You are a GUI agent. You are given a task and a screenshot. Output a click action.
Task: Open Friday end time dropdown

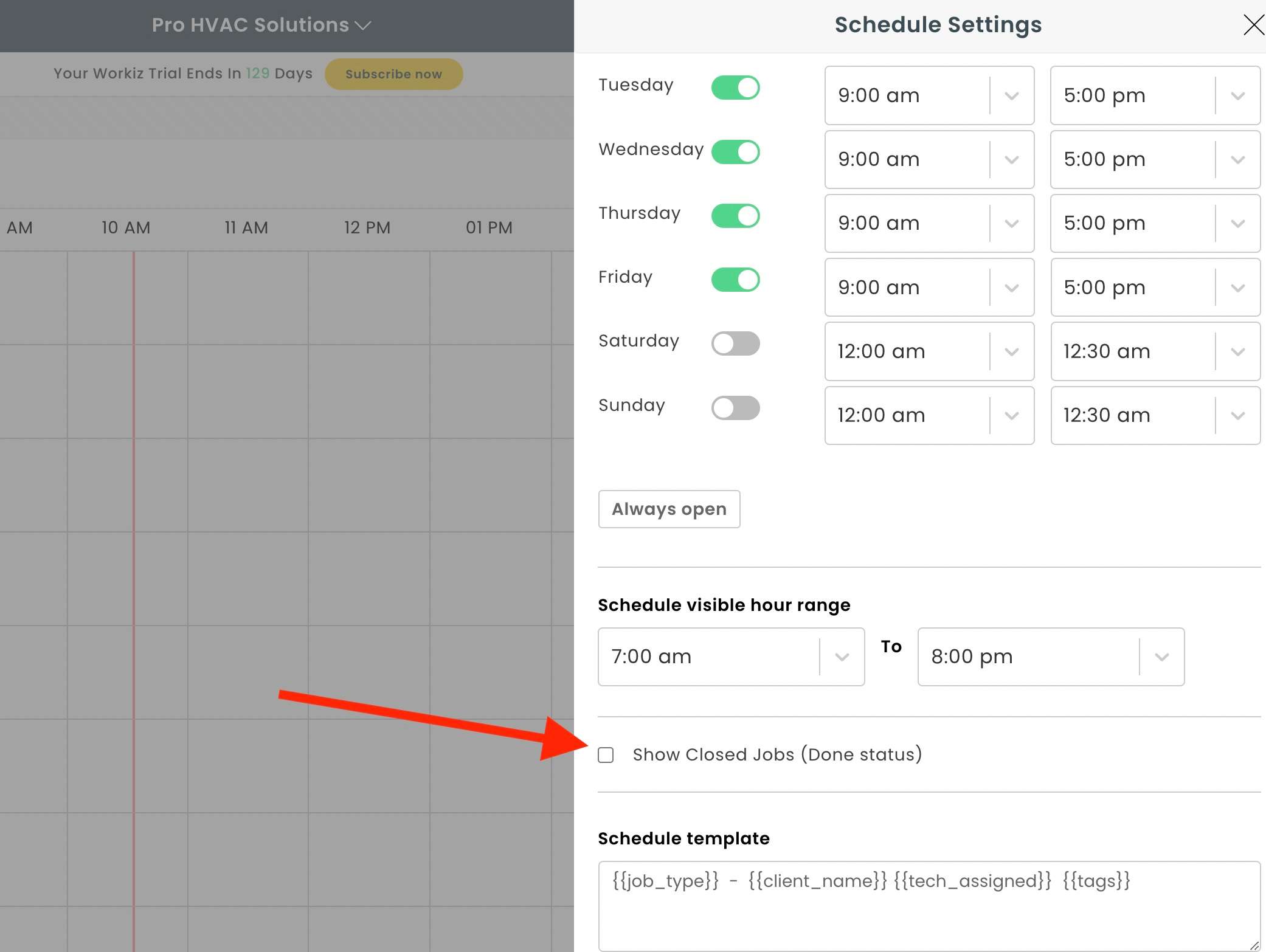1155,287
